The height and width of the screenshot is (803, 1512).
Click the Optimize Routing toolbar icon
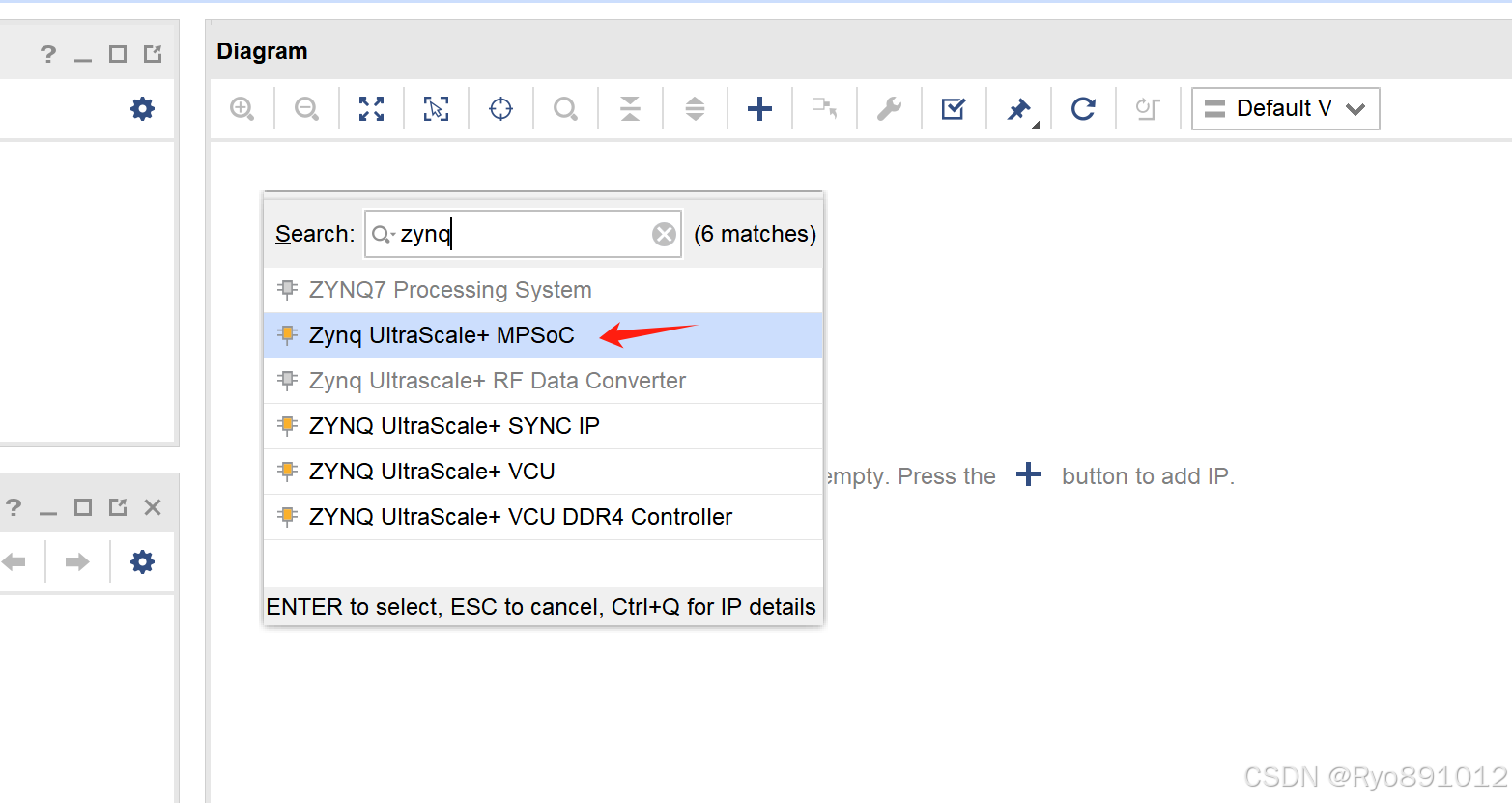pyautogui.click(x=1148, y=108)
